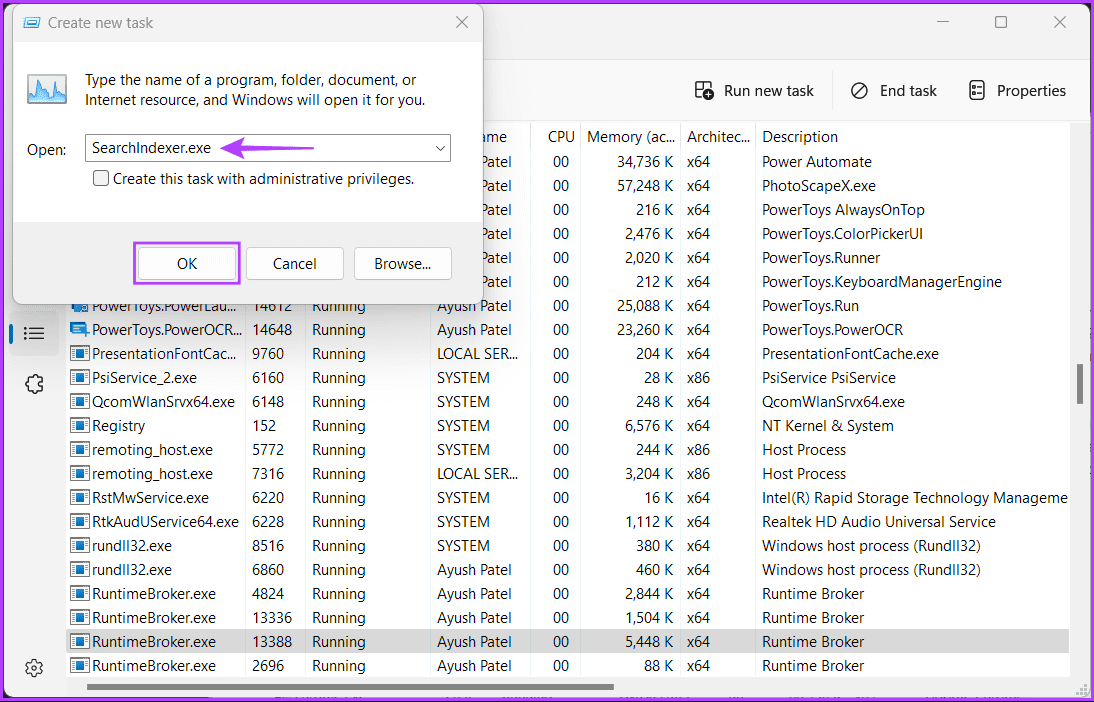Screen dimensions: 1094x702
Task: Click Run new task in Task Manager
Action: (x=754, y=91)
